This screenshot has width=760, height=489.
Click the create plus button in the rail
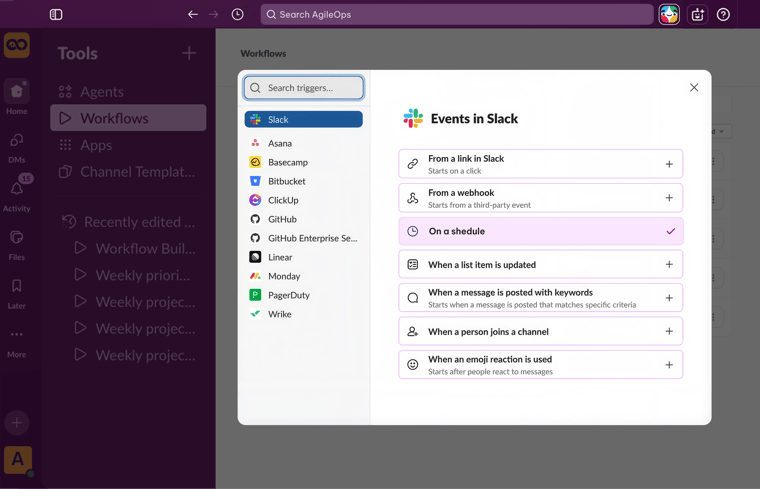16,423
